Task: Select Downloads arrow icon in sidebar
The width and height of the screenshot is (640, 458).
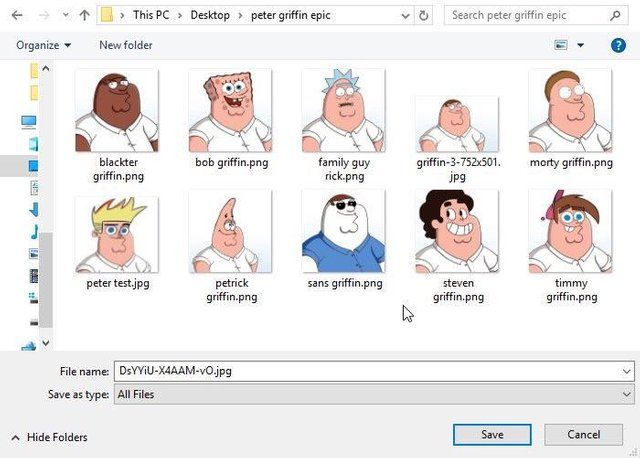Action: 33,209
